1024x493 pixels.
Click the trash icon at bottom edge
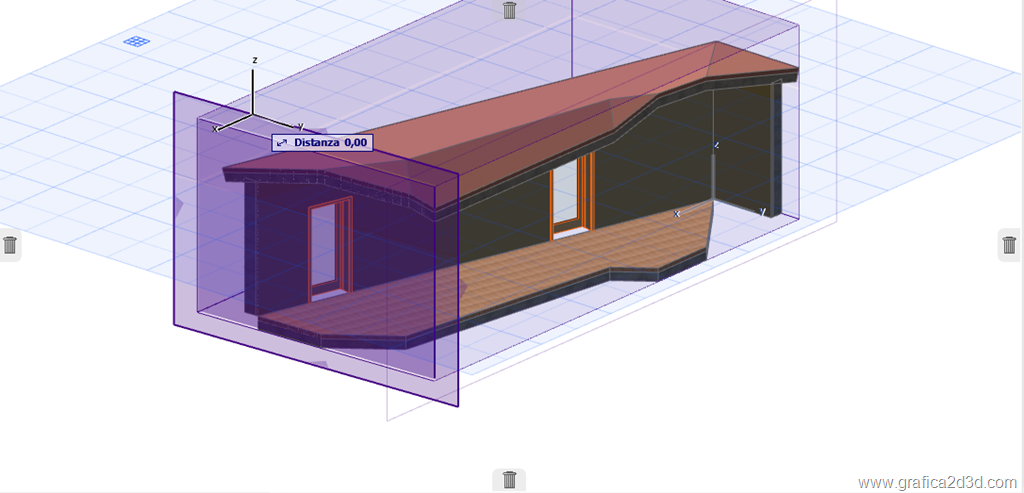(509, 480)
